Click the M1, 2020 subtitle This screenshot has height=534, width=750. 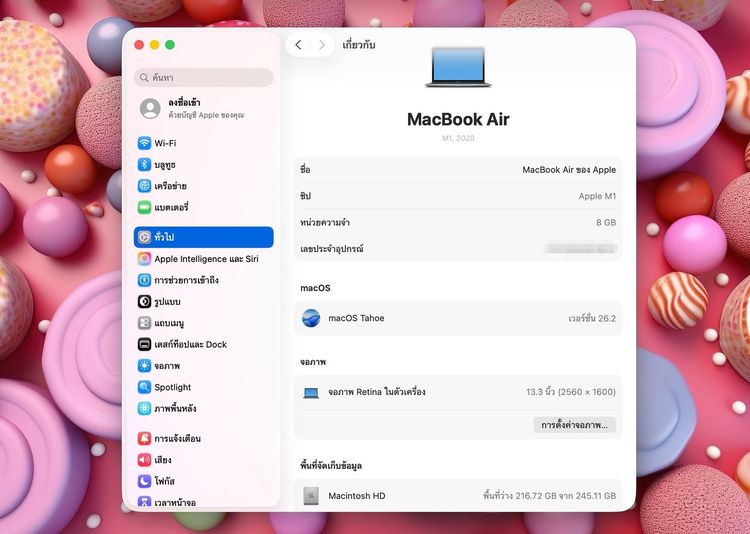pyautogui.click(x=458, y=138)
